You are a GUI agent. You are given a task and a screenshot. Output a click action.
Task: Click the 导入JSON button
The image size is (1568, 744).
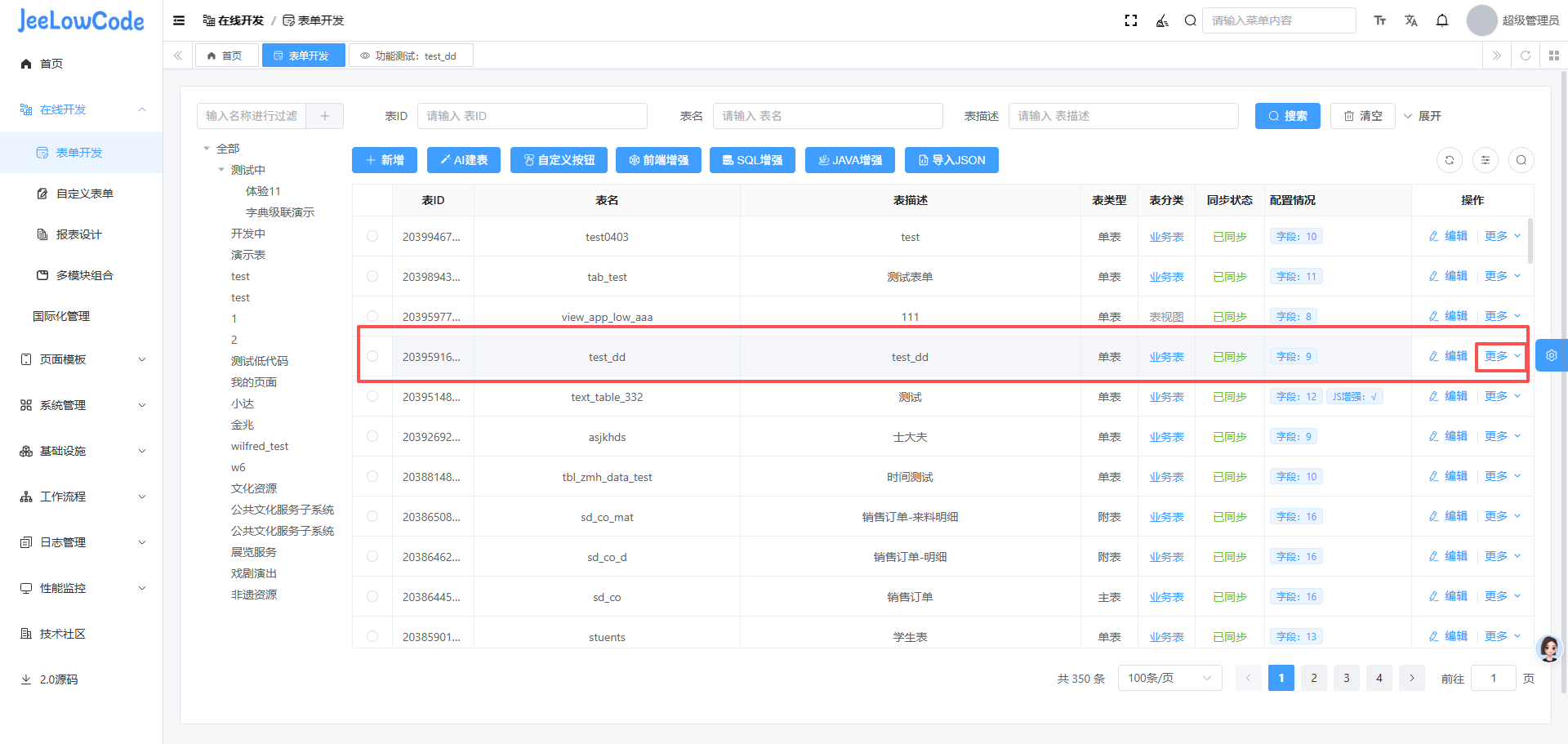pos(951,160)
